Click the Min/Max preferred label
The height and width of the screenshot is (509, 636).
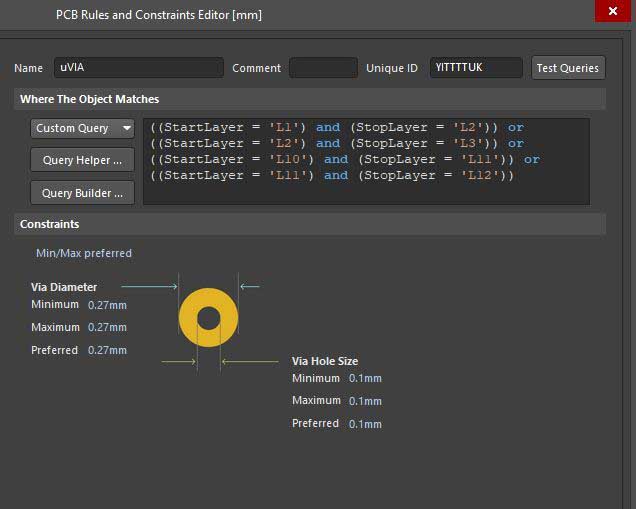pyautogui.click(x=84, y=253)
